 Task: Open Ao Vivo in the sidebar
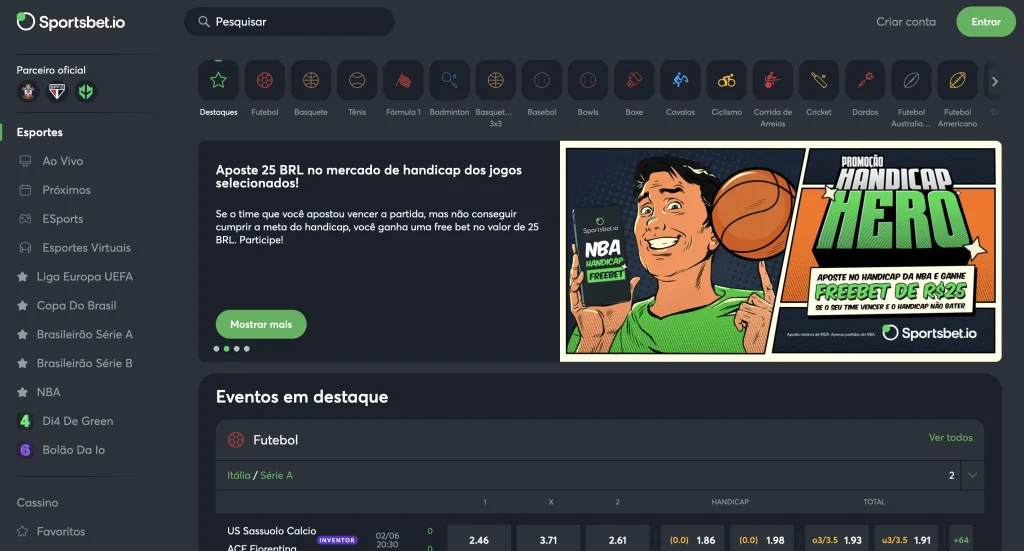pyautogui.click(x=63, y=161)
